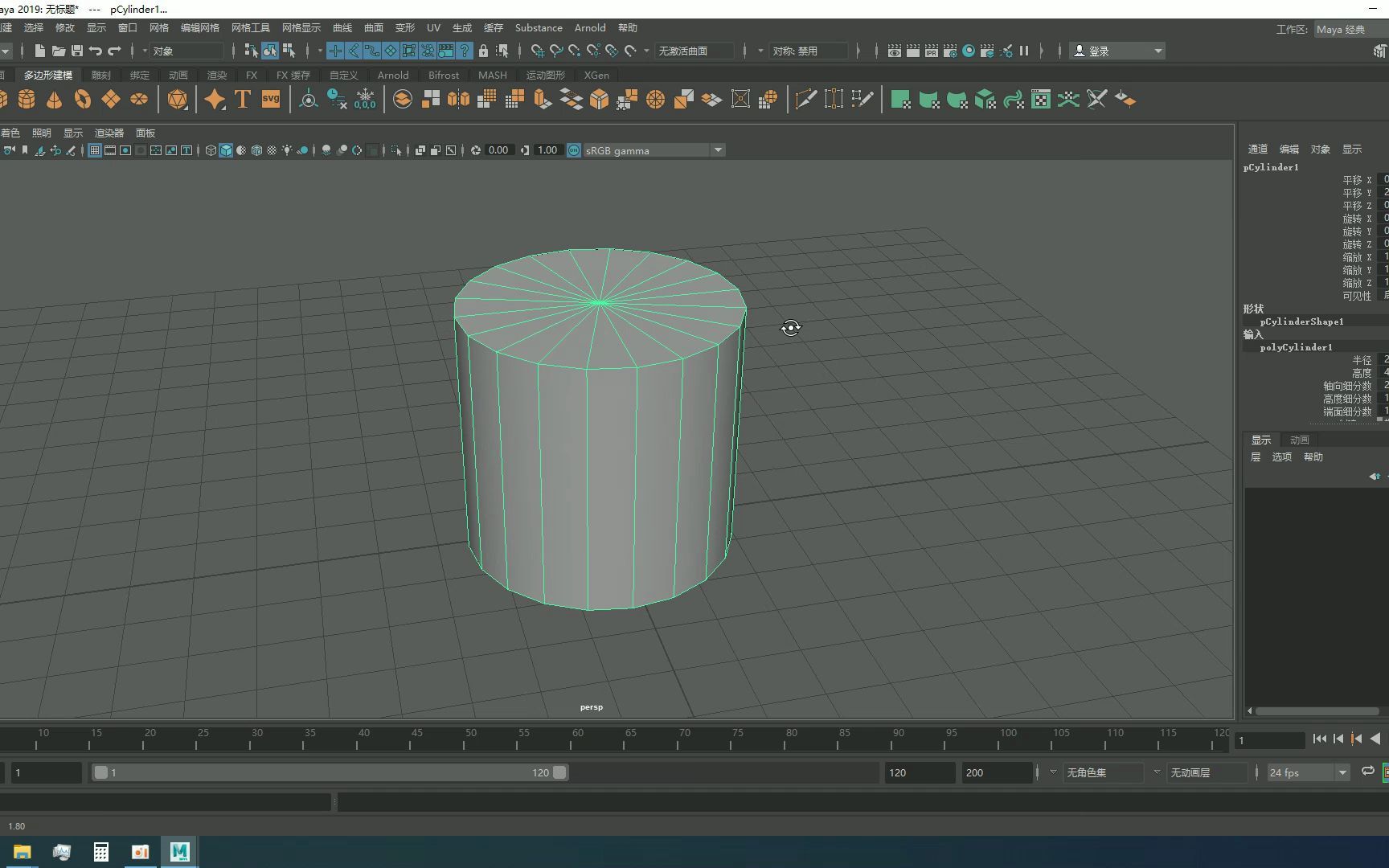The height and width of the screenshot is (868, 1389).
Task: Click the Undo arrow icon
Action: 96,51
